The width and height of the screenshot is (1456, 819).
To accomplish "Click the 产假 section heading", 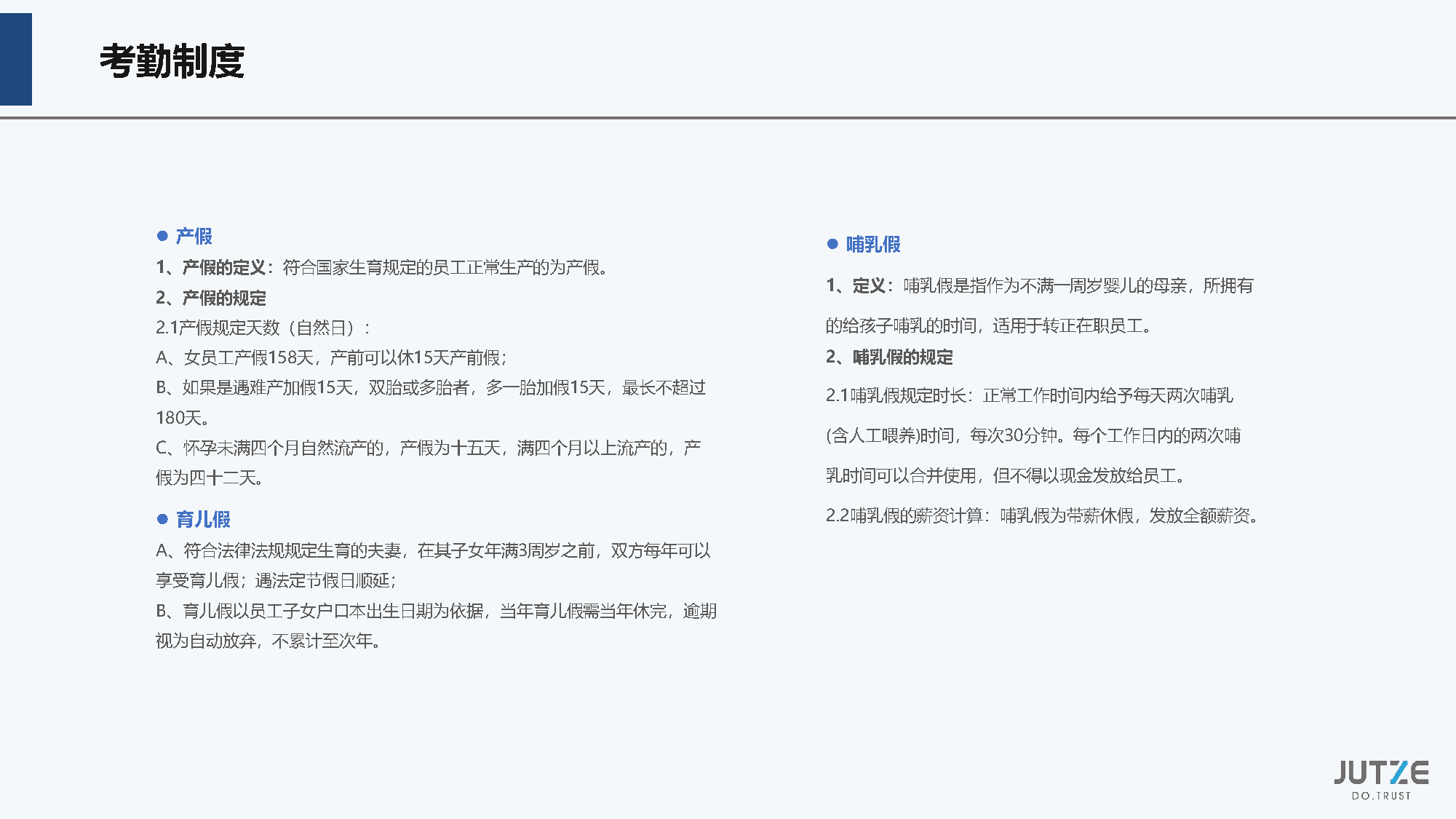I will pyautogui.click(x=194, y=236).
